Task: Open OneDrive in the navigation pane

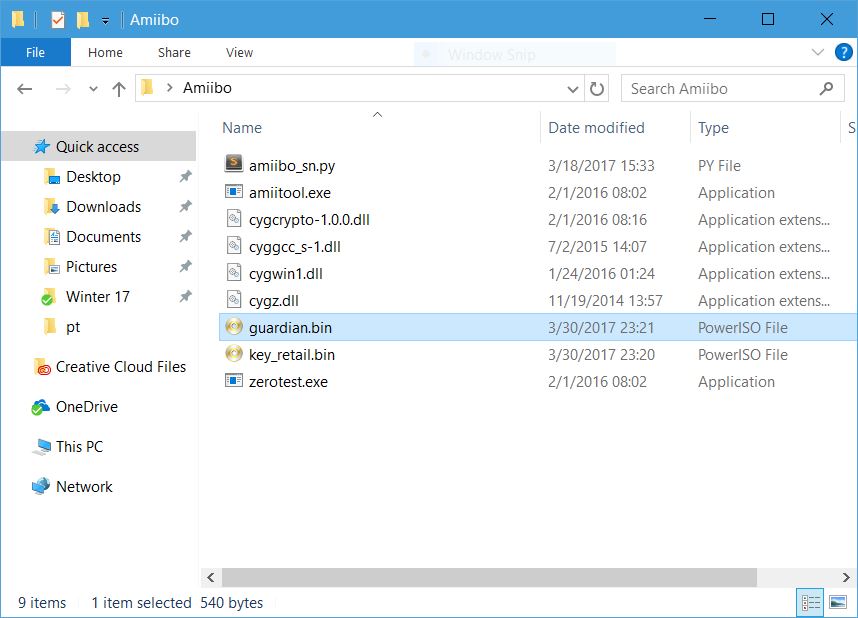Action: 86,407
